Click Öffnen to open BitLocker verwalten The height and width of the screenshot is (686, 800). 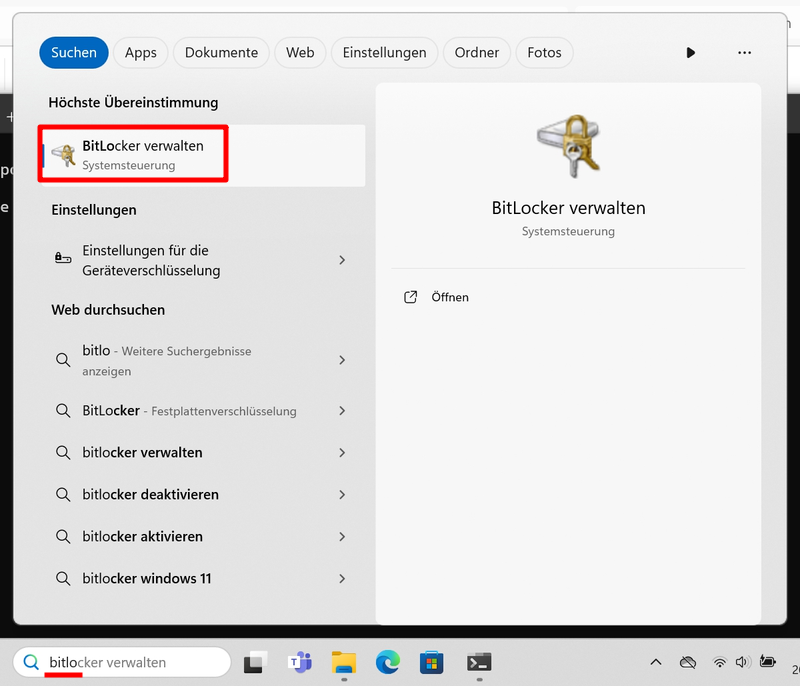click(x=449, y=297)
